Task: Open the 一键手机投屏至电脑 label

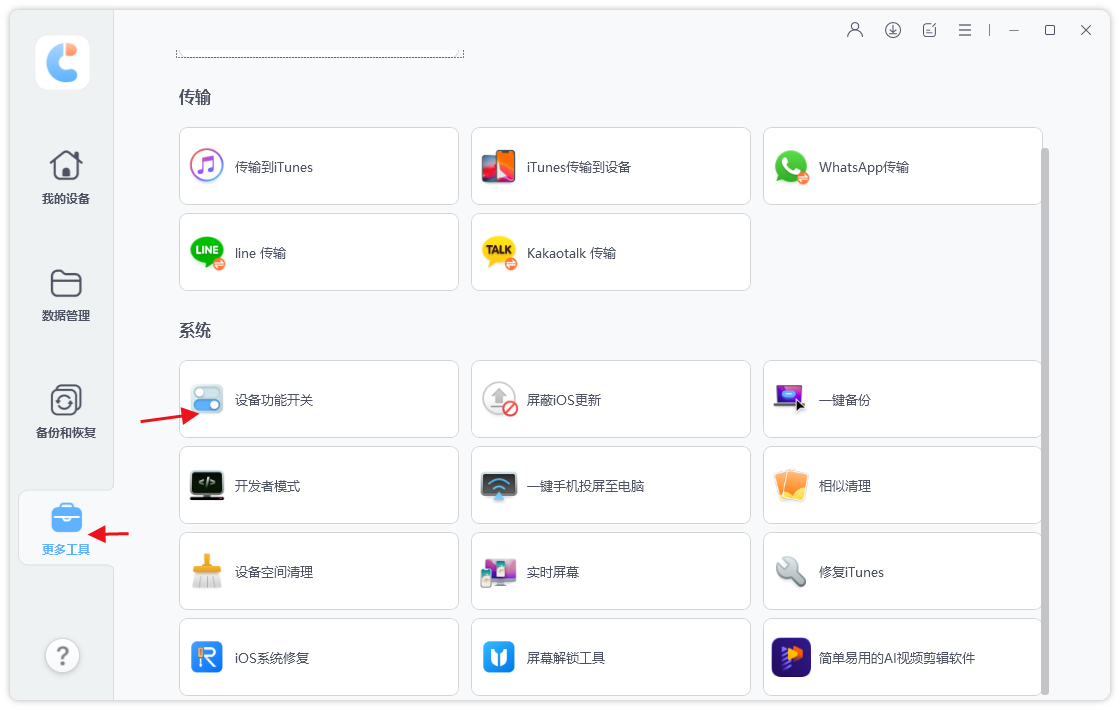Action: [x=585, y=486]
